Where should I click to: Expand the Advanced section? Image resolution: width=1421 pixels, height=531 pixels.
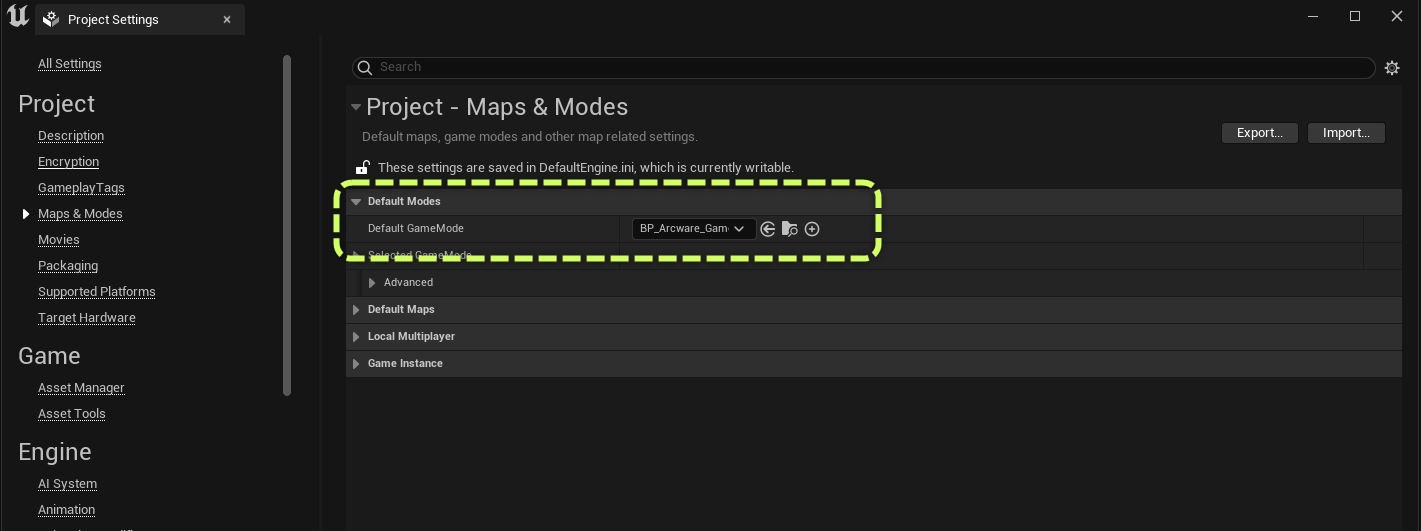click(373, 283)
